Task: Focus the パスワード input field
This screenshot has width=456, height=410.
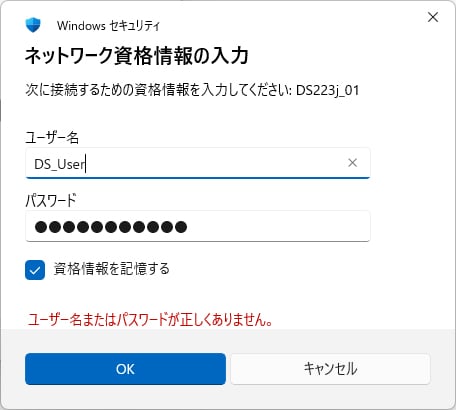Action: point(198,226)
